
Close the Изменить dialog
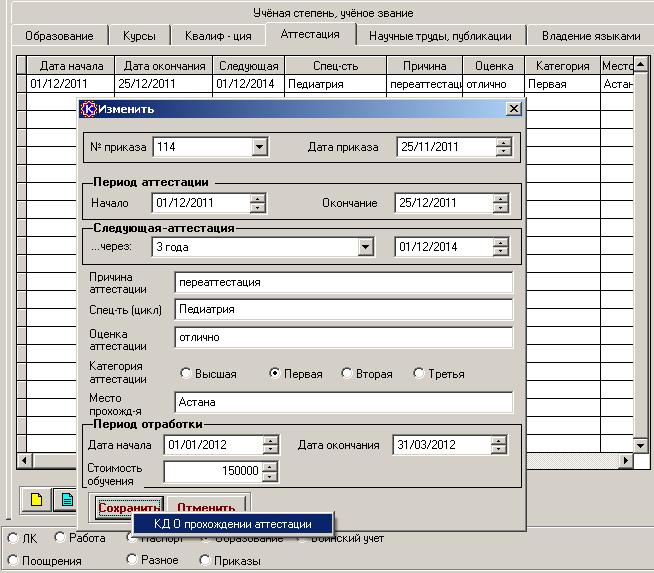coord(513,109)
